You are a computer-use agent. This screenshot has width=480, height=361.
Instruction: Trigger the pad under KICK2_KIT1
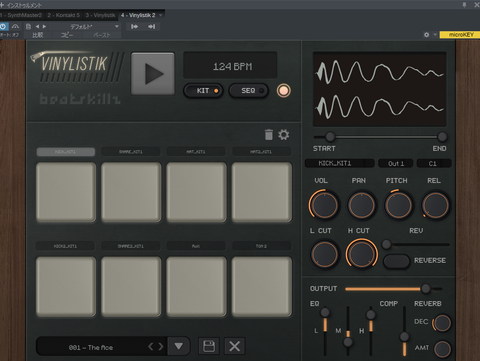point(66,286)
